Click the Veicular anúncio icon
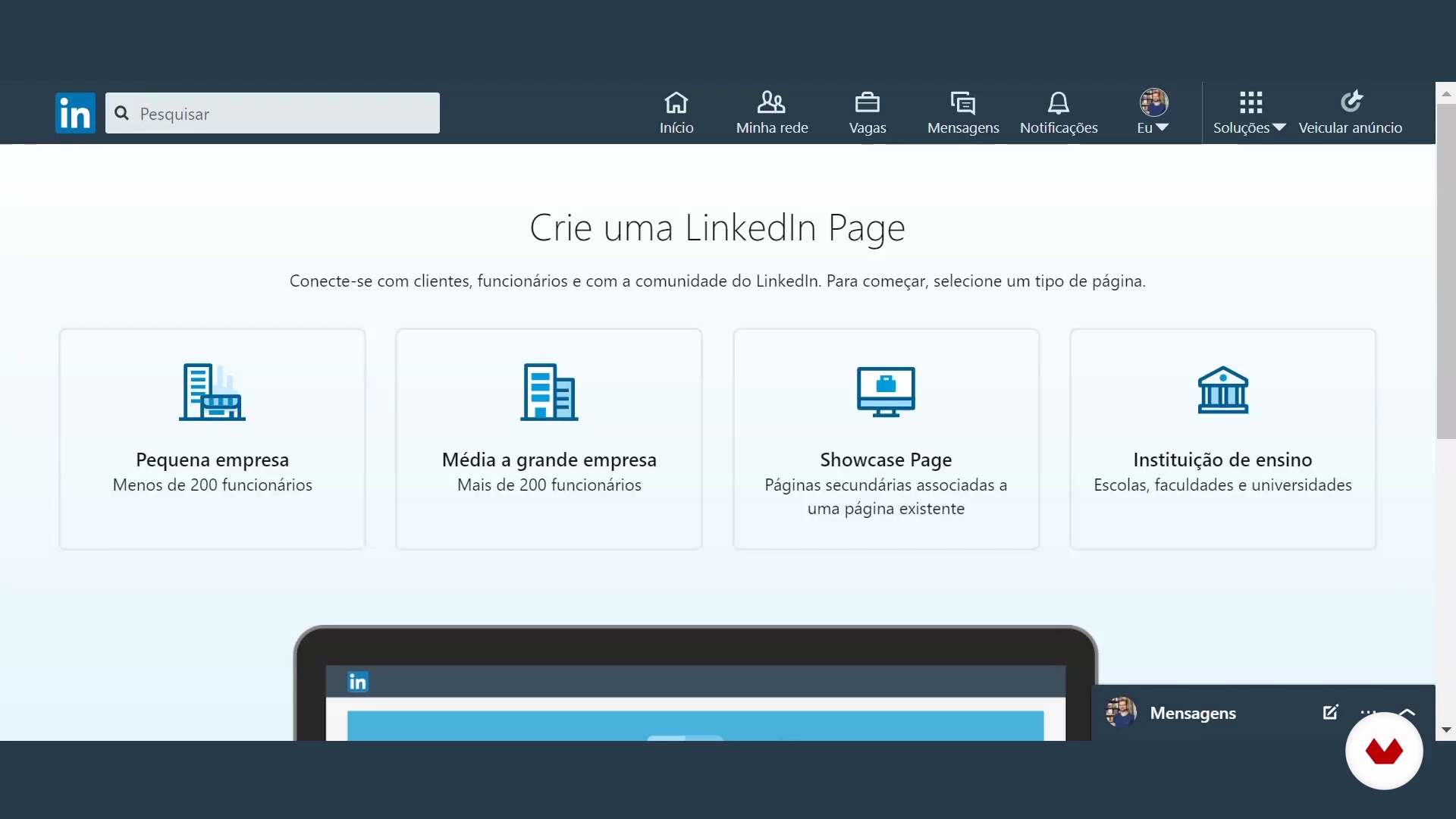 pyautogui.click(x=1351, y=102)
